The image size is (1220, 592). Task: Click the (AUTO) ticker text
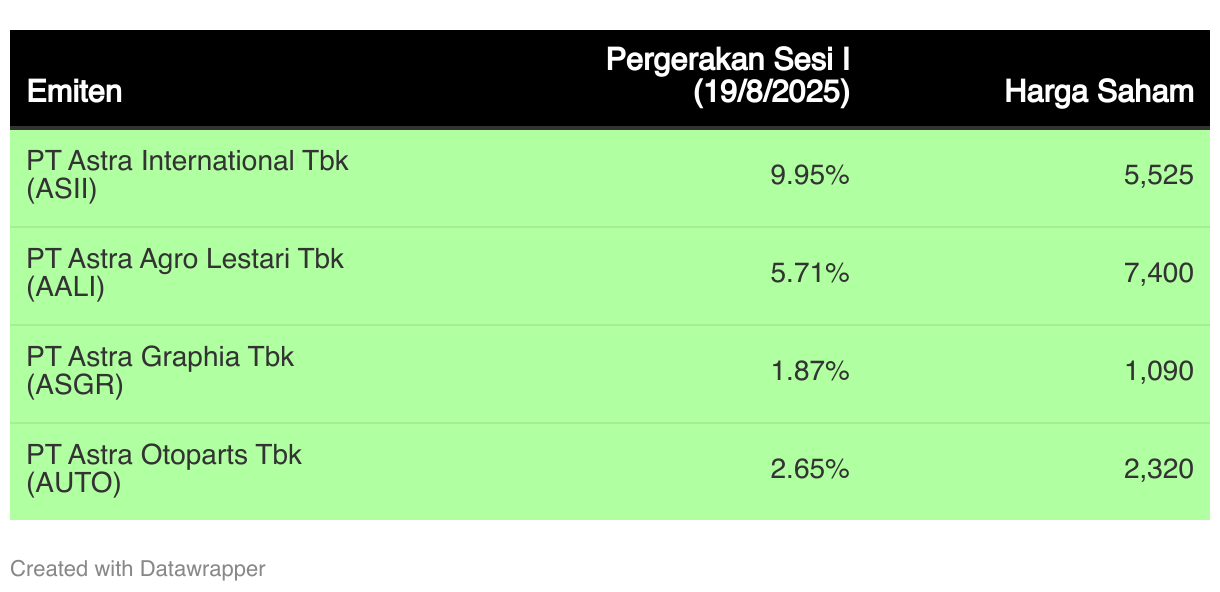[x=73, y=484]
